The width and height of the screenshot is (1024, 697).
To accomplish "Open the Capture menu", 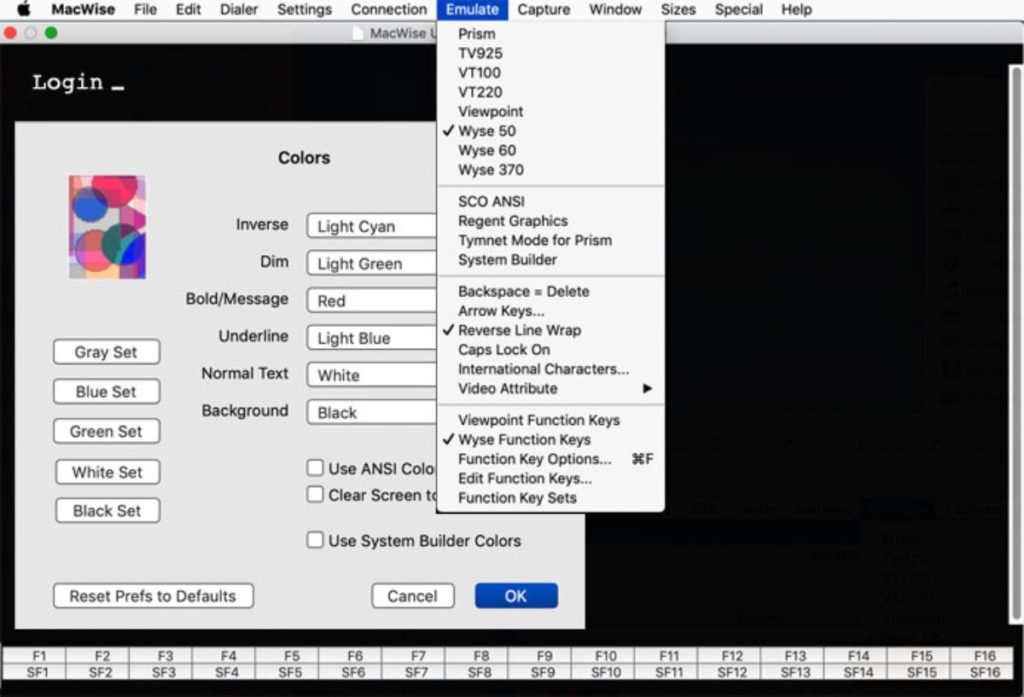I will point(544,10).
